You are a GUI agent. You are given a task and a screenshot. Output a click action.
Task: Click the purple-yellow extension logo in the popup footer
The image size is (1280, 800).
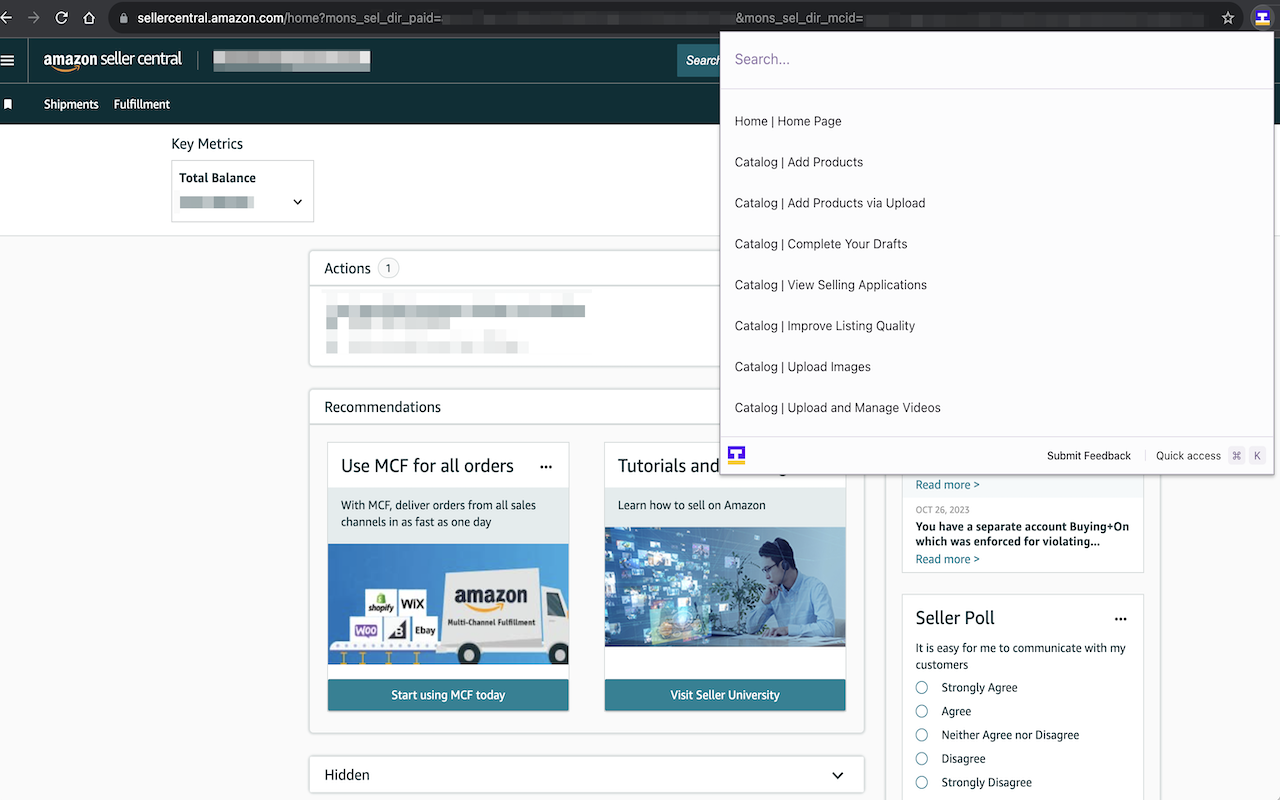(x=737, y=455)
